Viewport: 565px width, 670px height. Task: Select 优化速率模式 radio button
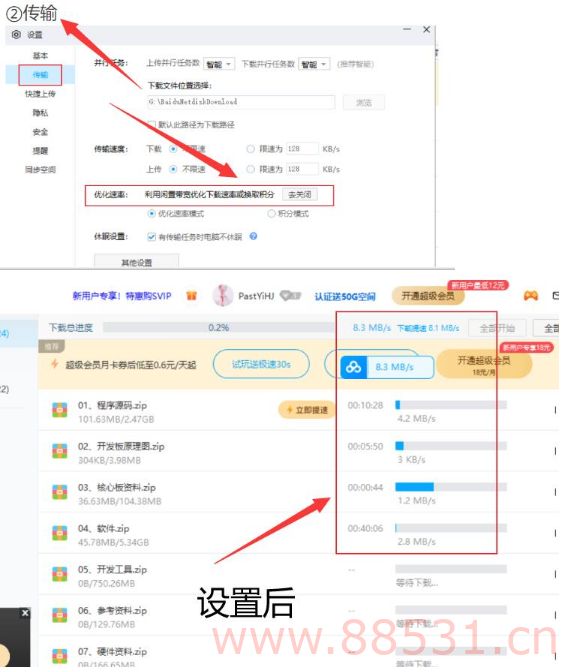pyautogui.click(x=151, y=213)
